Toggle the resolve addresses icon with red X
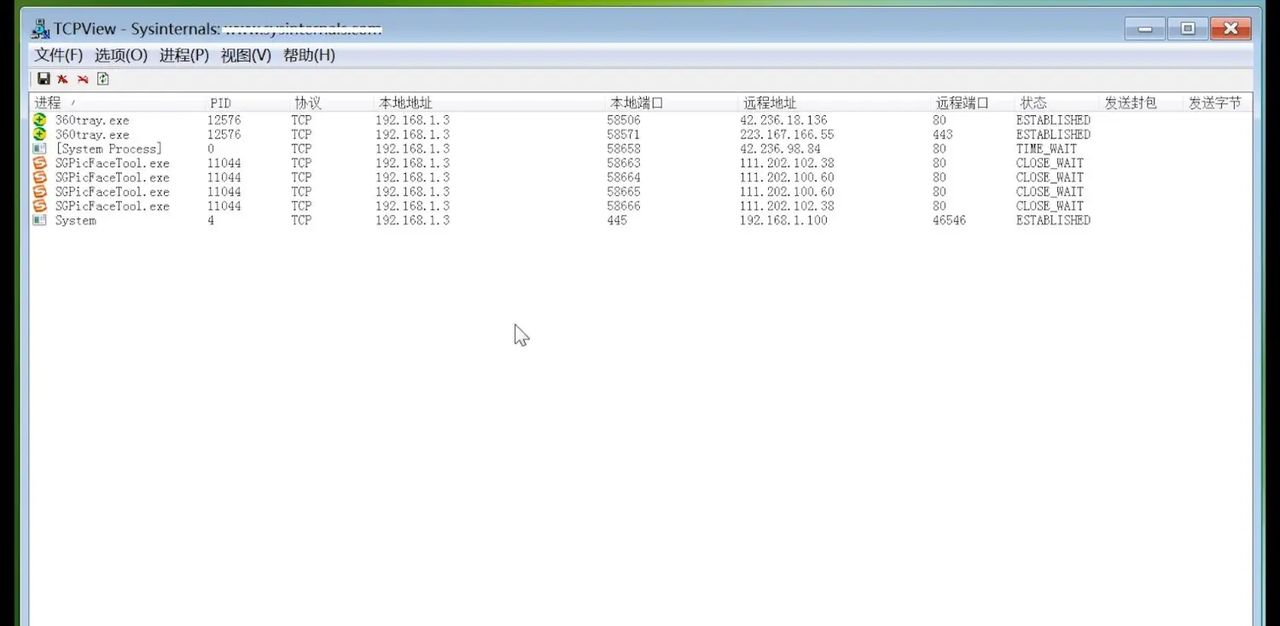The width and height of the screenshot is (1280, 626). (63, 79)
